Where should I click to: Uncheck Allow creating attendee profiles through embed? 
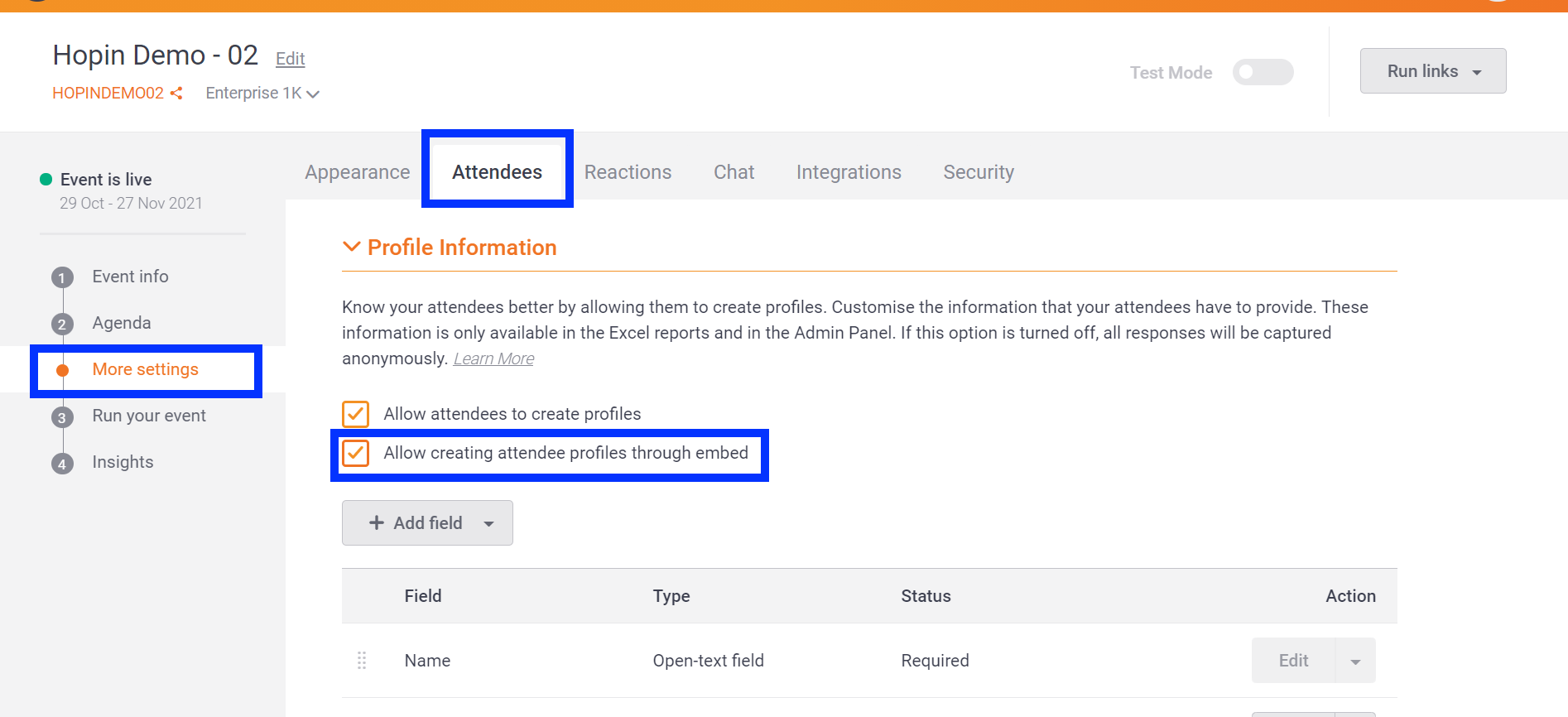[356, 453]
